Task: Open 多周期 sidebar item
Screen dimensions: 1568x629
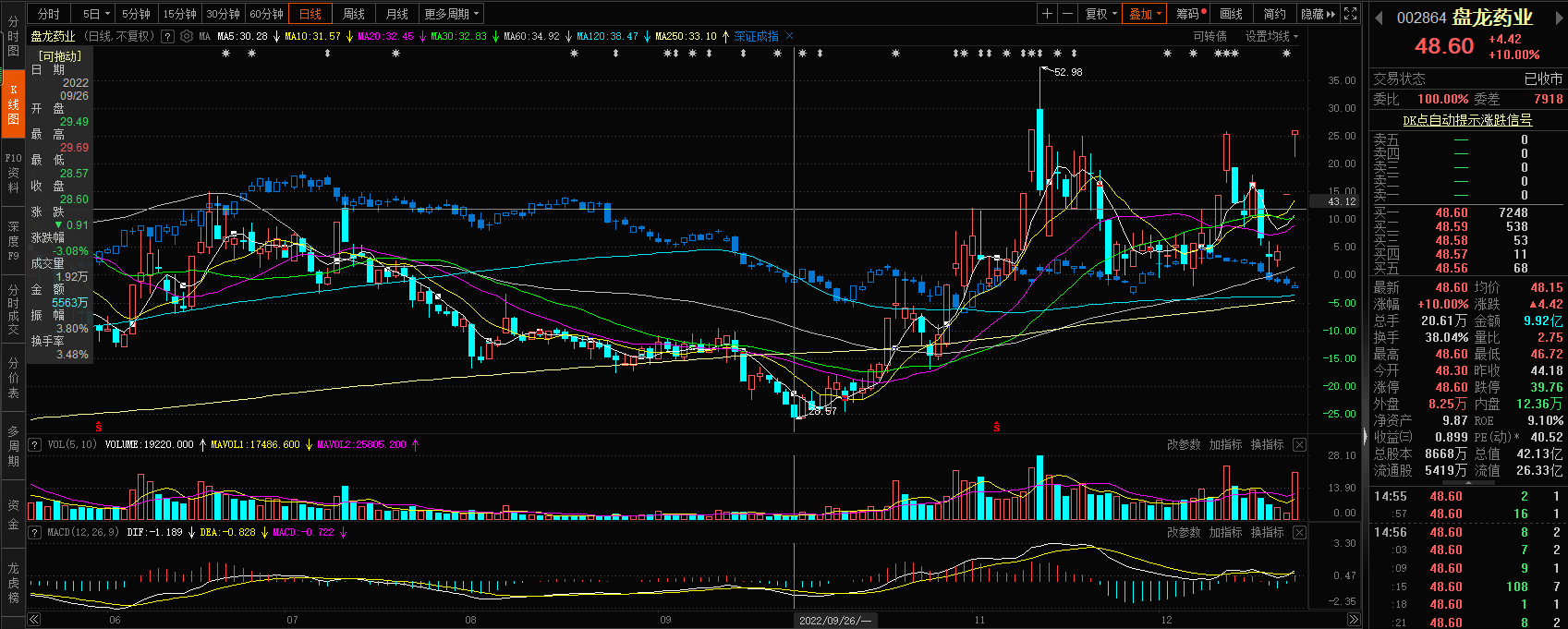Action: (x=13, y=446)
